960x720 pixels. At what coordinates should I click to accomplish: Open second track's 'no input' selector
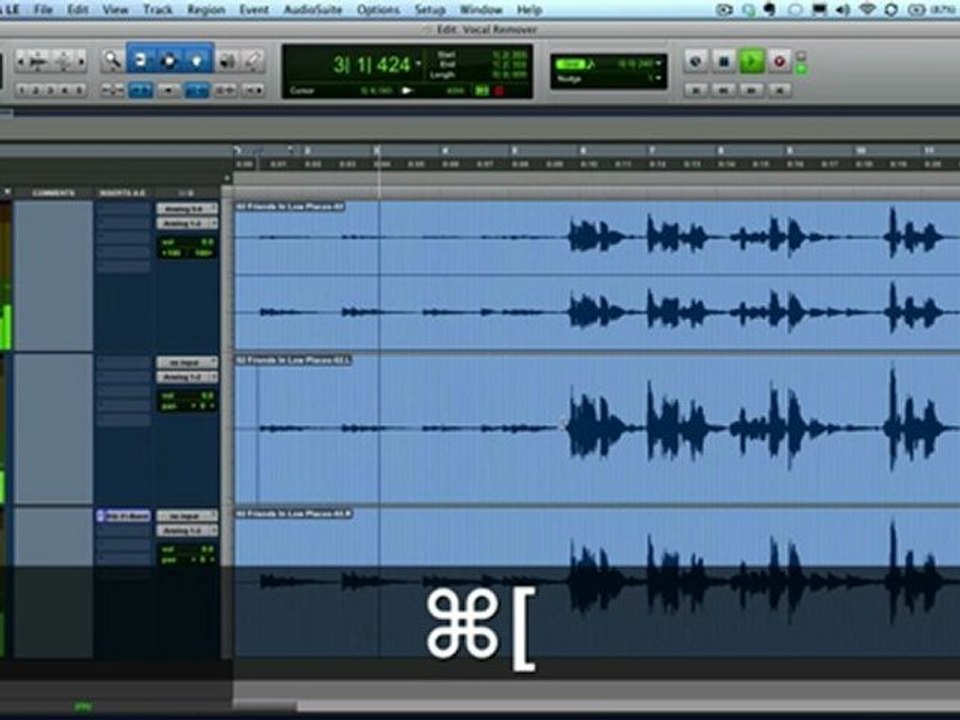187,362
